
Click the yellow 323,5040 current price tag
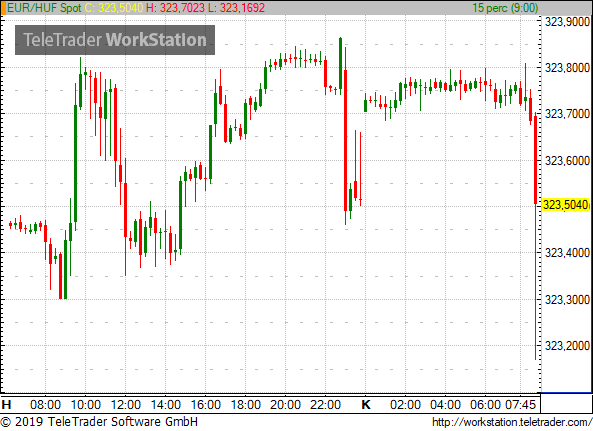[566, 205]
